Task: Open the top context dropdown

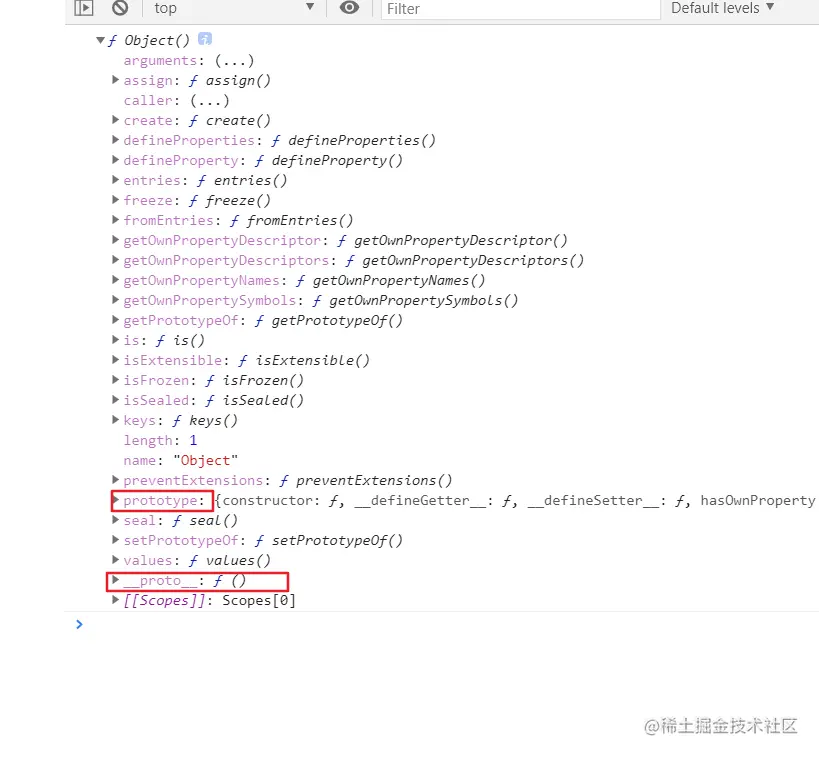Action: [x=234, y=8]
